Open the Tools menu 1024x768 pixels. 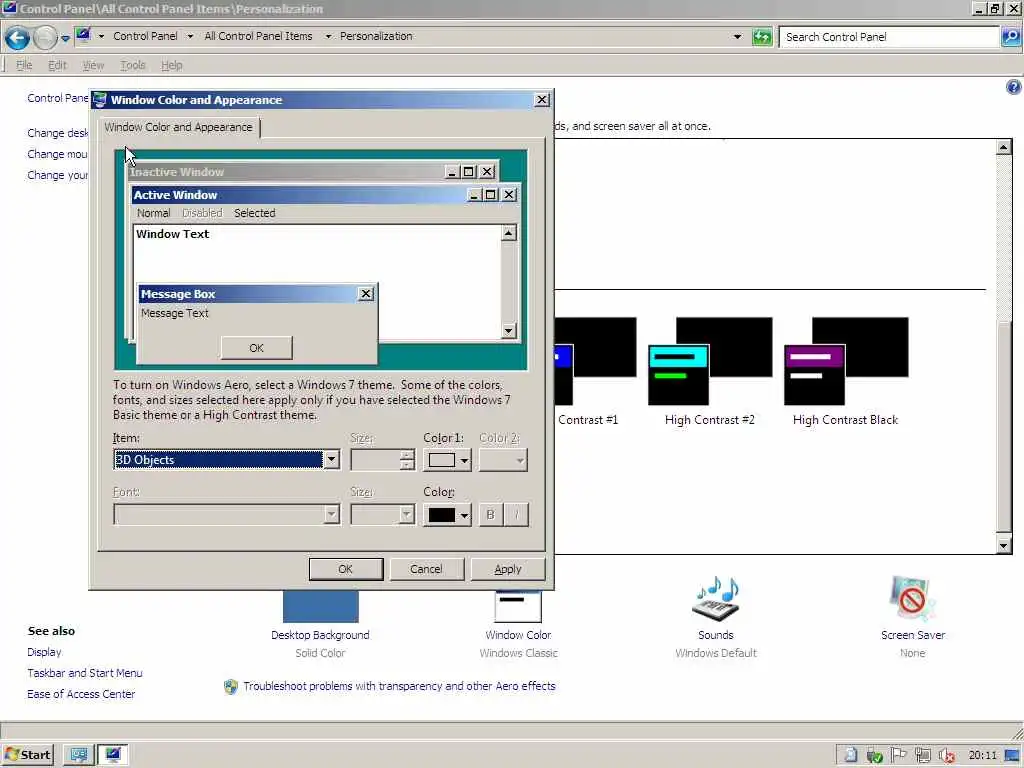pyautogui.click(x=133, y=65)
